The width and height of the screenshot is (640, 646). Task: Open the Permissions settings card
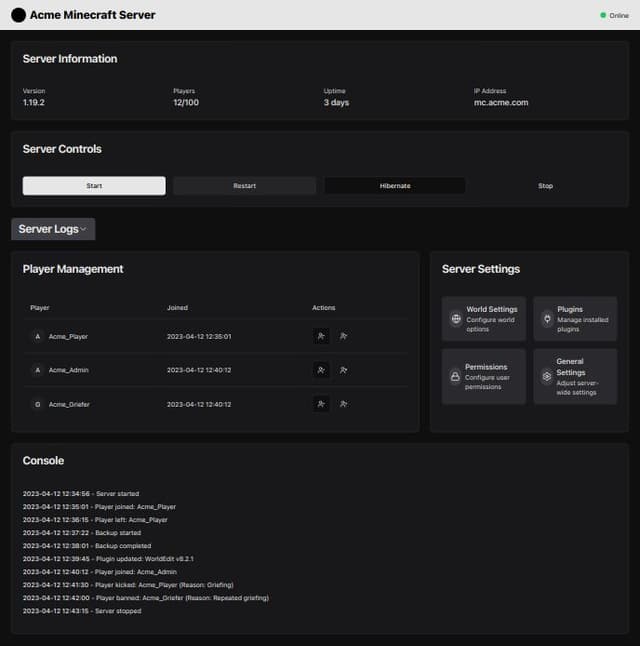tap(484, 377)
